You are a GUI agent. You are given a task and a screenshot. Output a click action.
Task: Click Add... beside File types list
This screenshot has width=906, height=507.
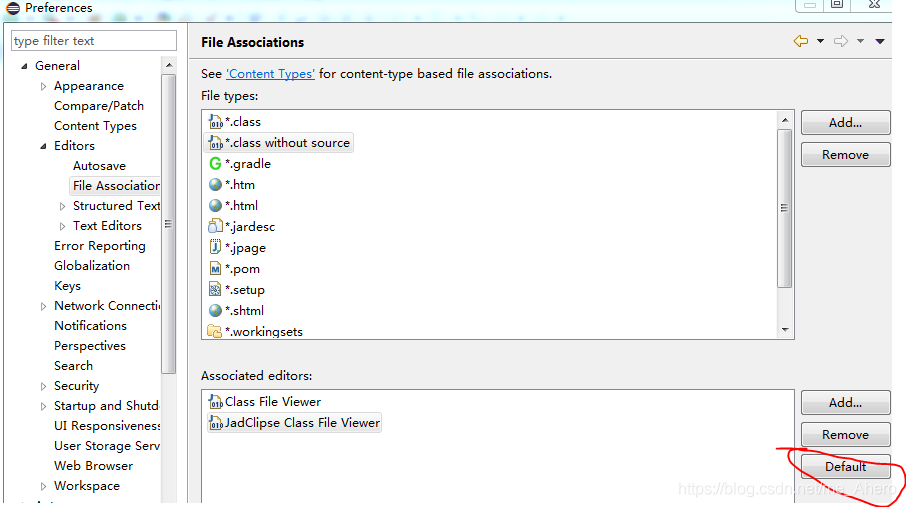pos(845,123)
